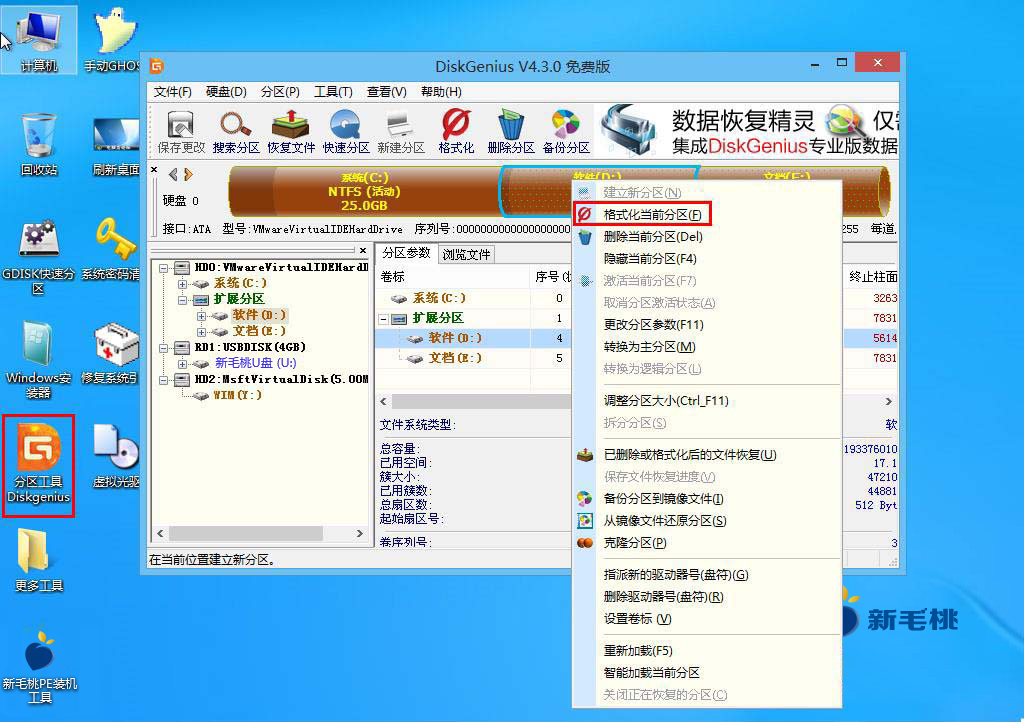Open the 工具(T) menu
Screen dimensions: 1024x722
(x=333, y=92)
